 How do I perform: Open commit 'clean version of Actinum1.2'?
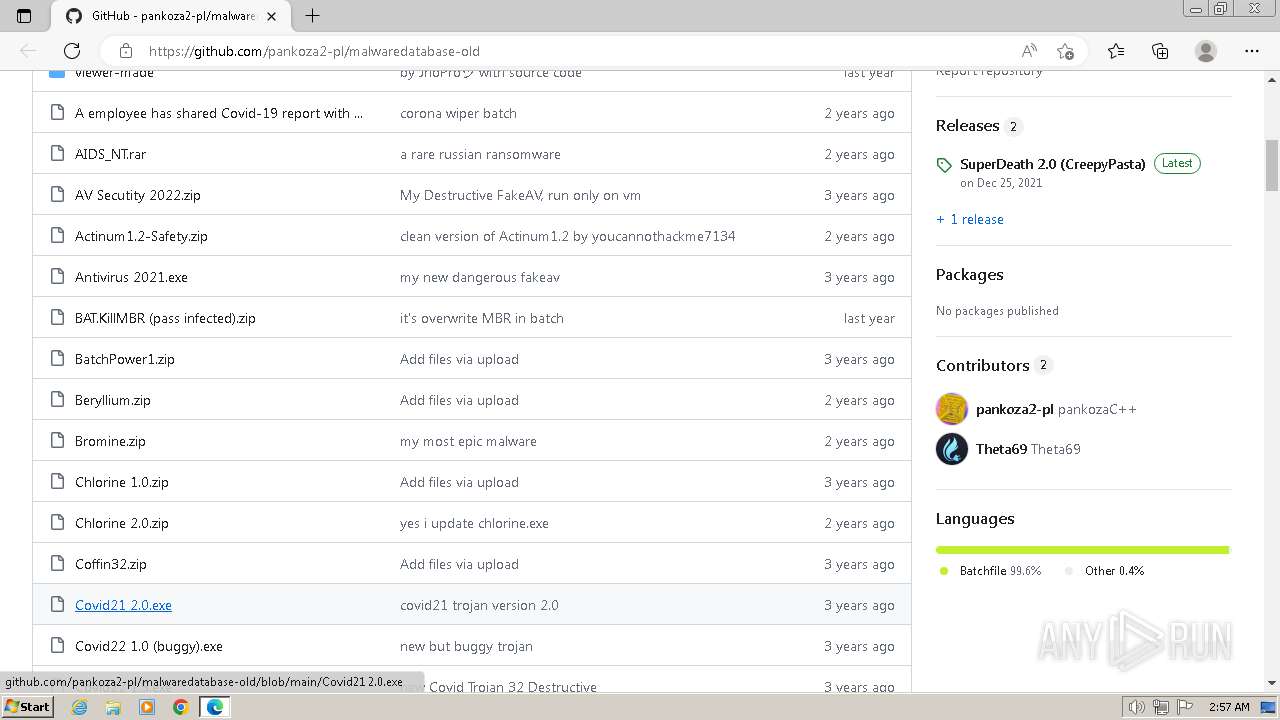[x=567, y=236]
